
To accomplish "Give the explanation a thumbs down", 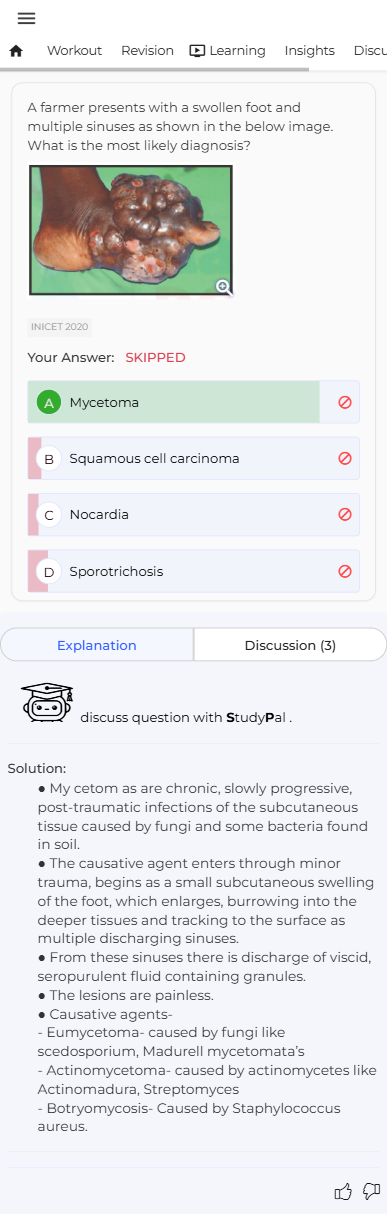I will pyautogui.click(x=371, y=1191).
